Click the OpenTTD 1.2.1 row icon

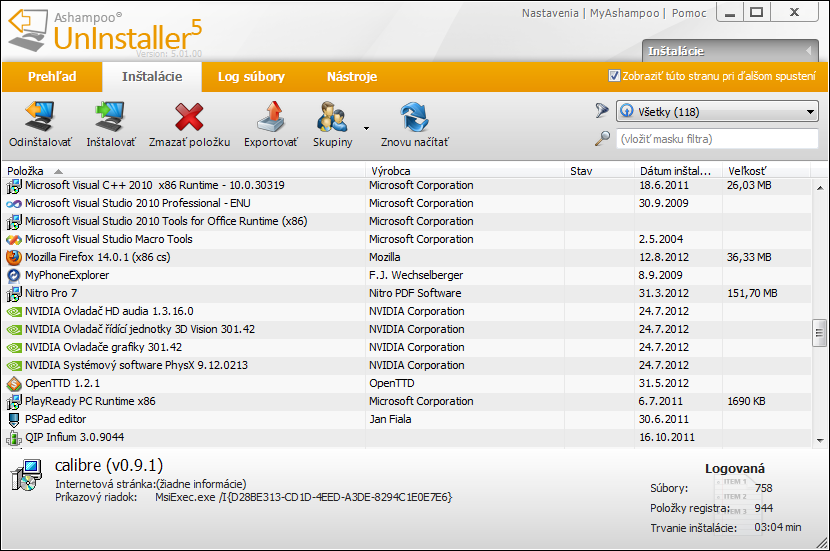[x=14, y=383]
